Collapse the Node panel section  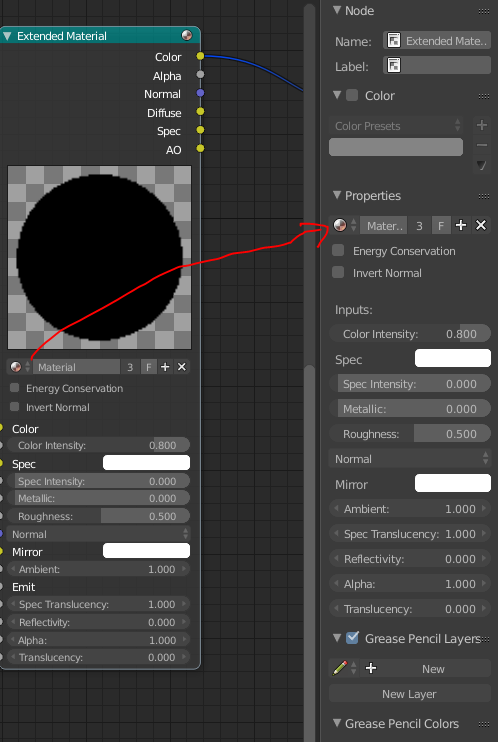337,10
